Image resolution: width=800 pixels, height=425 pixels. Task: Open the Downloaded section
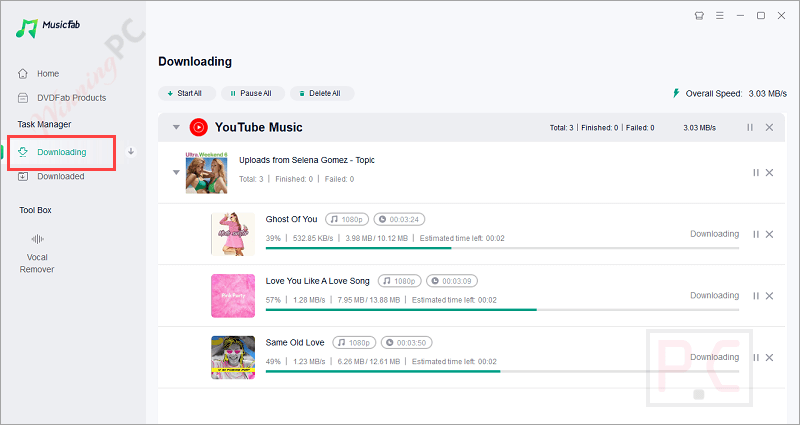tap(51, 177)
